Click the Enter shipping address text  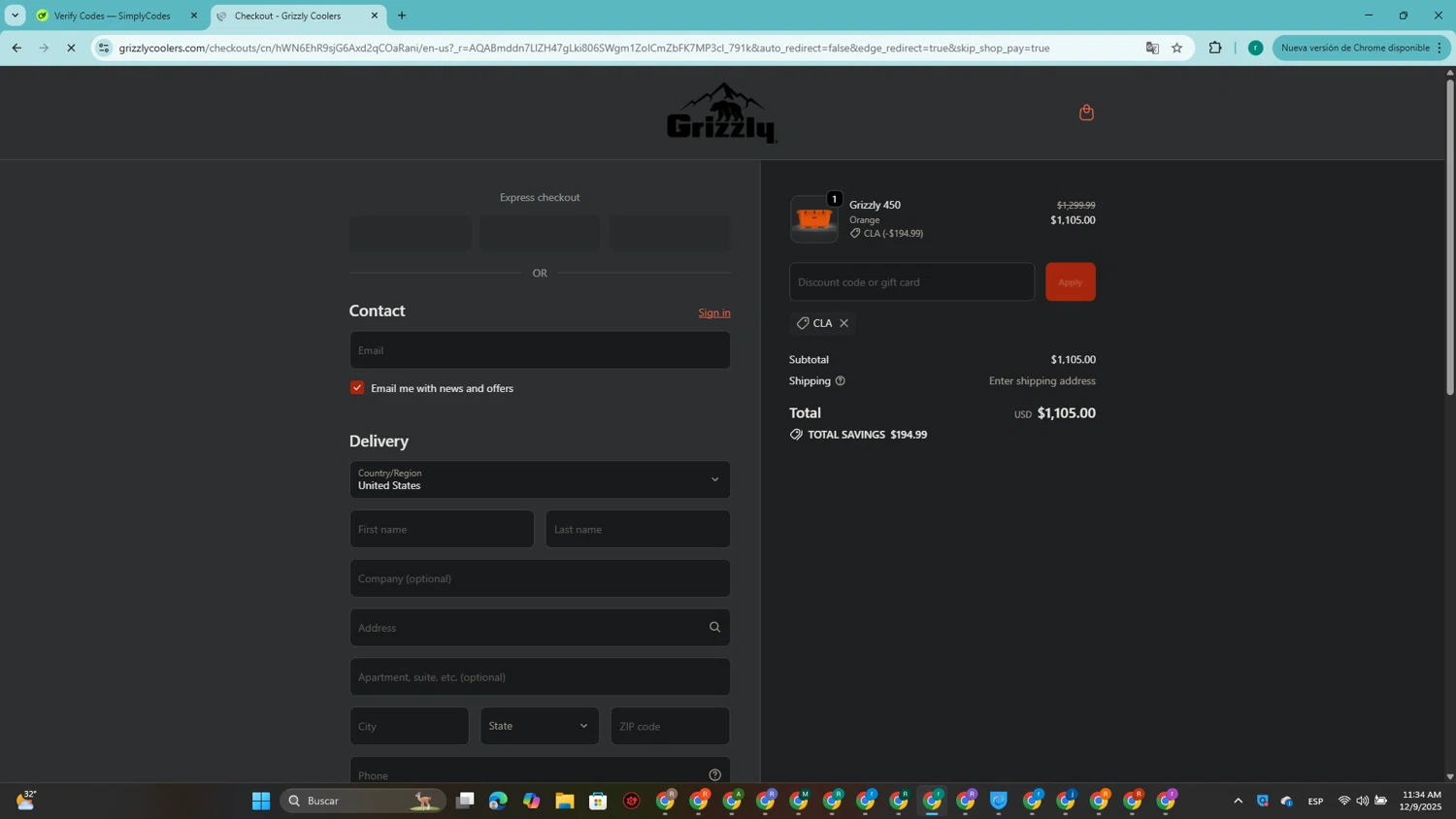click(x=1042, y=380)
